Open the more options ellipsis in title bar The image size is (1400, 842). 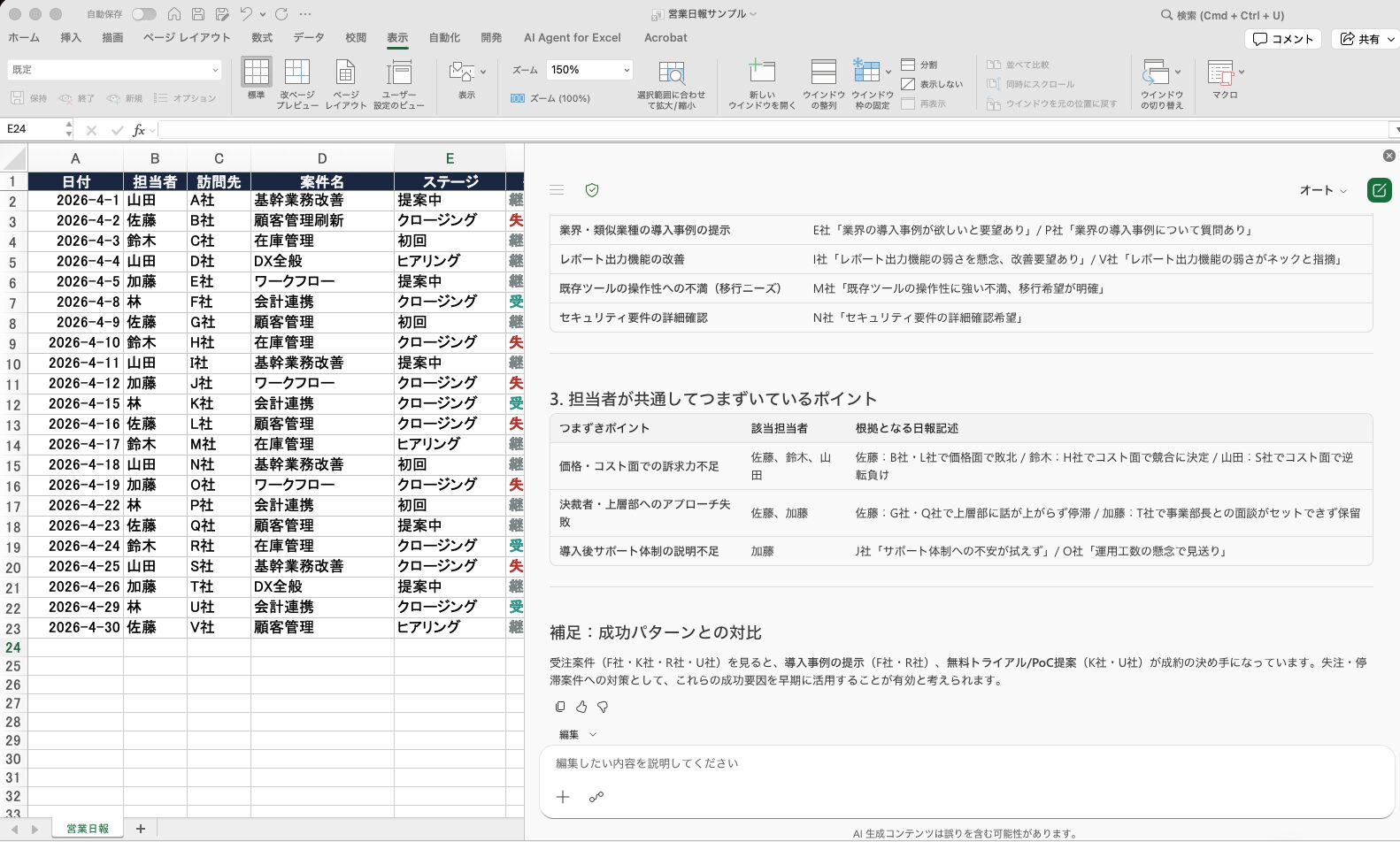(305, 14)
